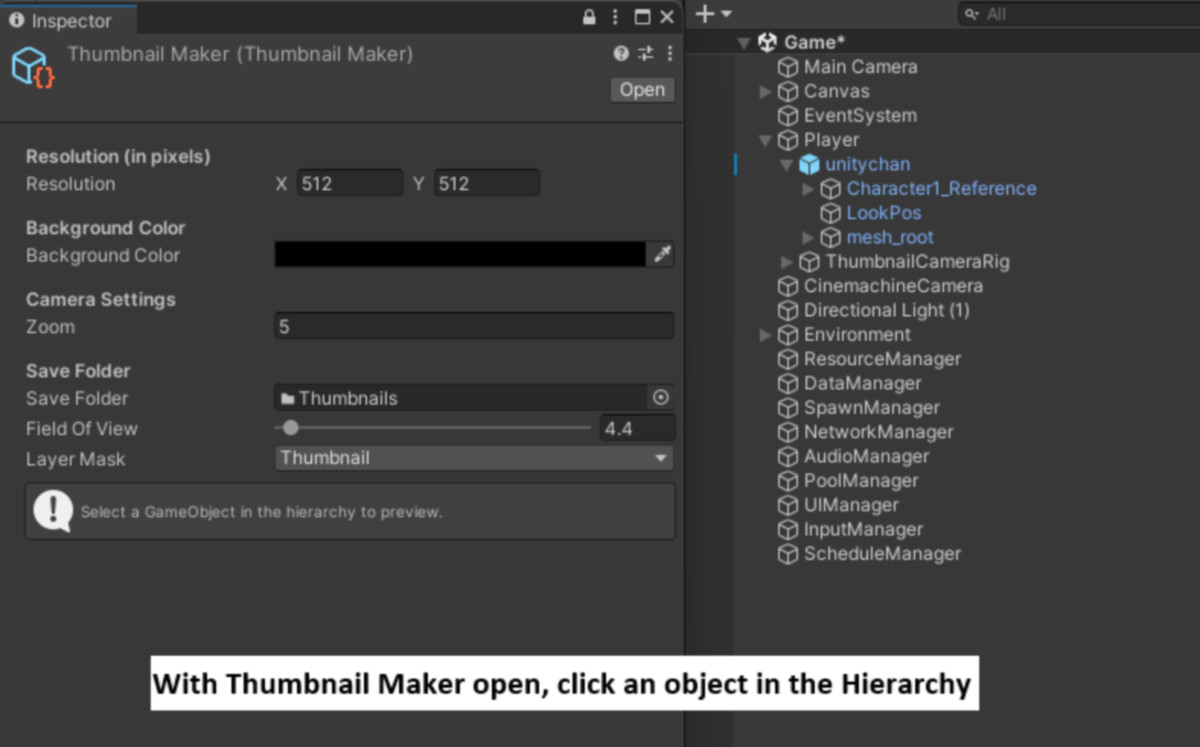Open the Layer Mask Thumbnail dropdown
The height and width of the screenshot is (747, 1200).
[x=474, y=458]
